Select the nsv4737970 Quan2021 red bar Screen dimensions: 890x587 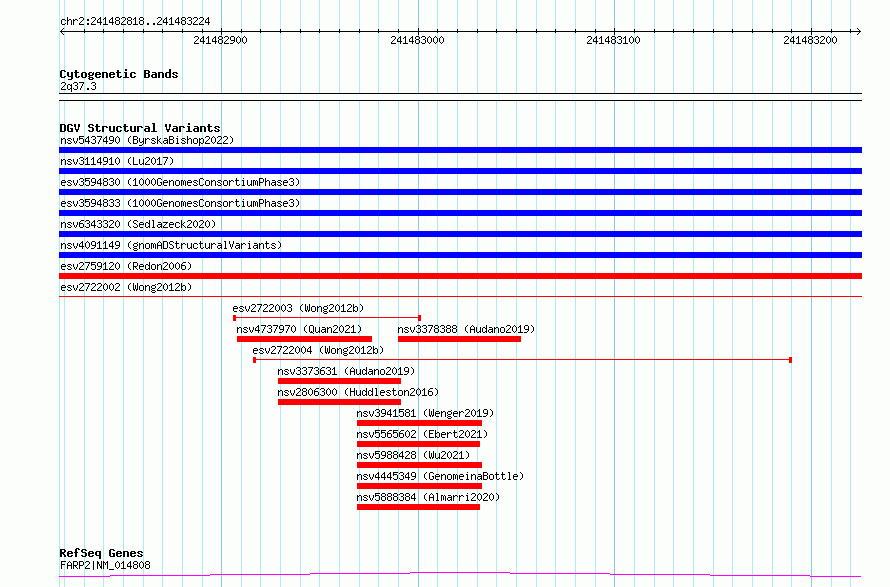[304, 339]
